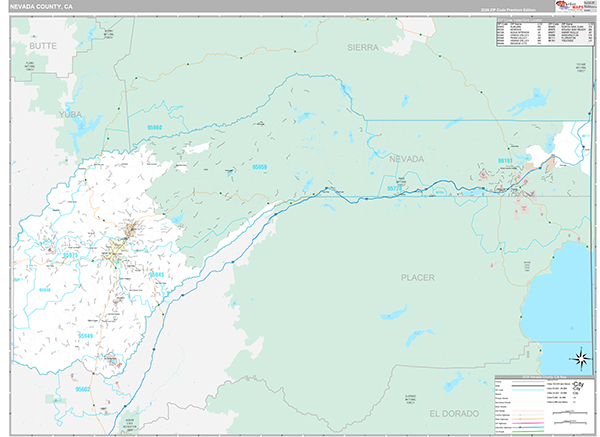Click ZIP code label 96161
The height and width of the screenshot is (437, 600).
click(505, 161)
